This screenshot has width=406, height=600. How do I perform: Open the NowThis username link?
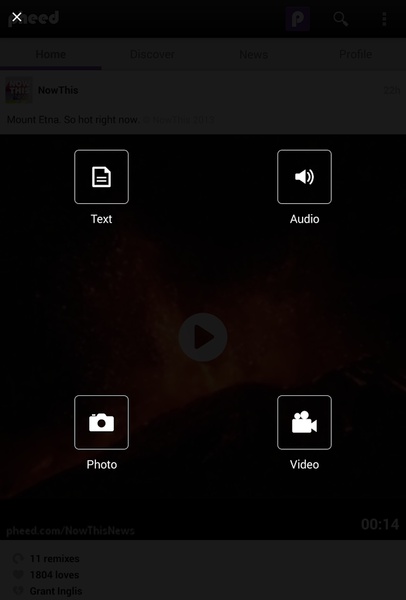(x=58, y=90)
